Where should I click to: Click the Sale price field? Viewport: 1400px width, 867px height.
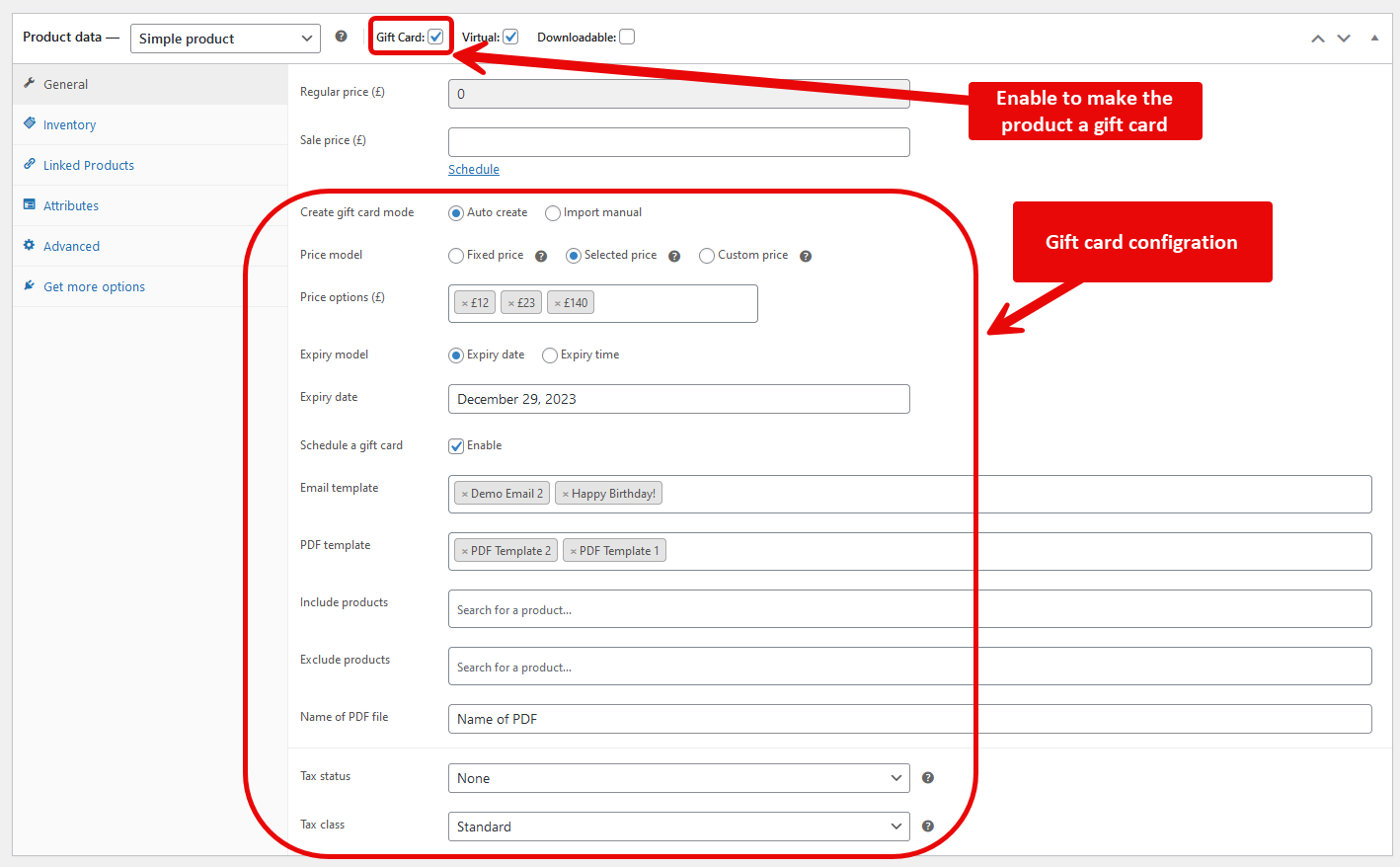coord(679,142)
